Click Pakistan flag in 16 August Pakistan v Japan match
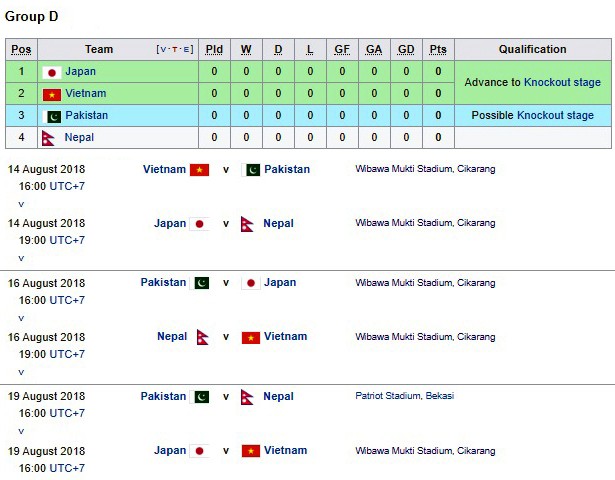Viewport: 615px width, 480px height. pos(199,283)
